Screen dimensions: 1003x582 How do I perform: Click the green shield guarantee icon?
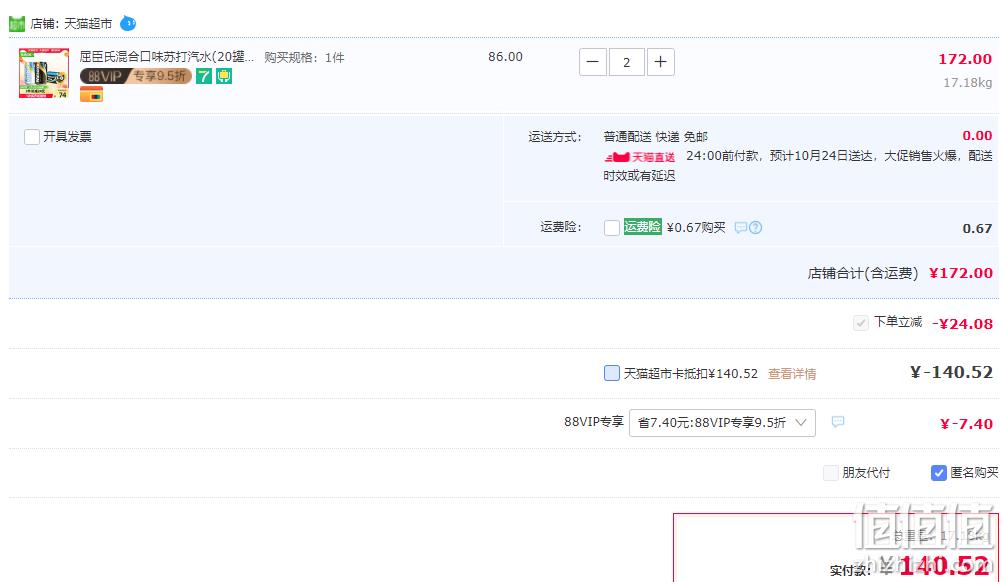coord(224,76)
